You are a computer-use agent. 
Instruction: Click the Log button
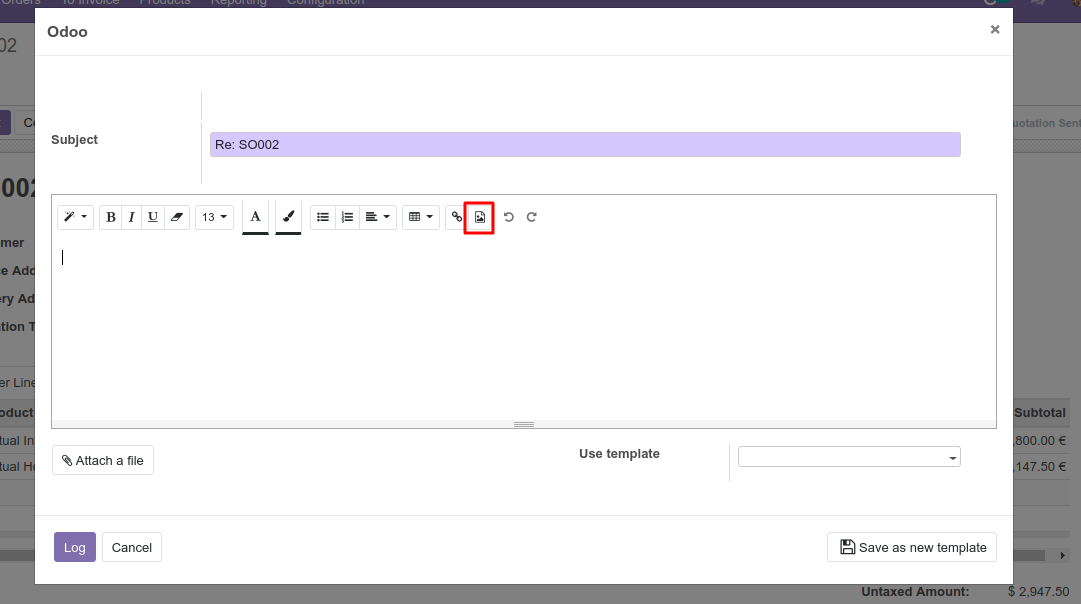click(74, 547)
